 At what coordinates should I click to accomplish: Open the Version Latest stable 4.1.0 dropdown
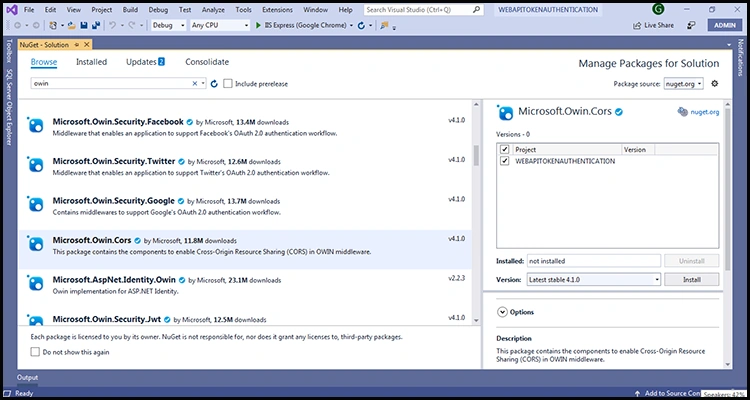pyautogui.click(x=594, y=279)
